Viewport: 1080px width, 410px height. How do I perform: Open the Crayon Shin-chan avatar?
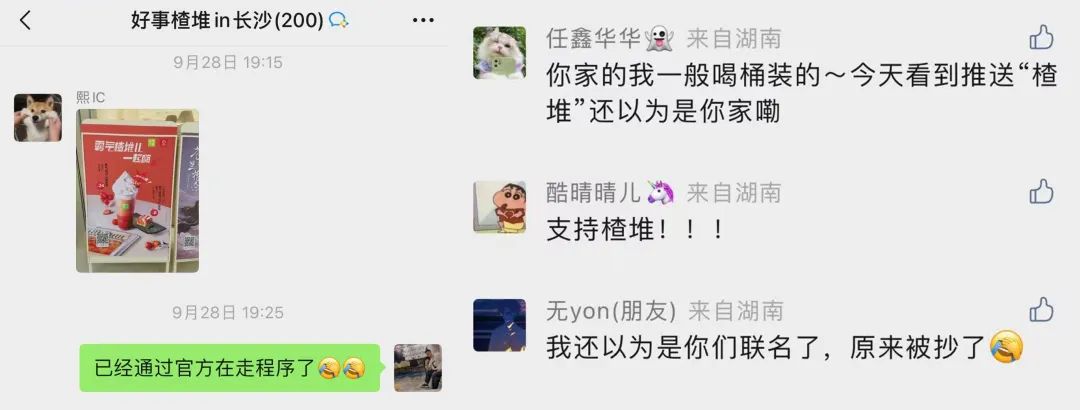click(x=499, y=207)
